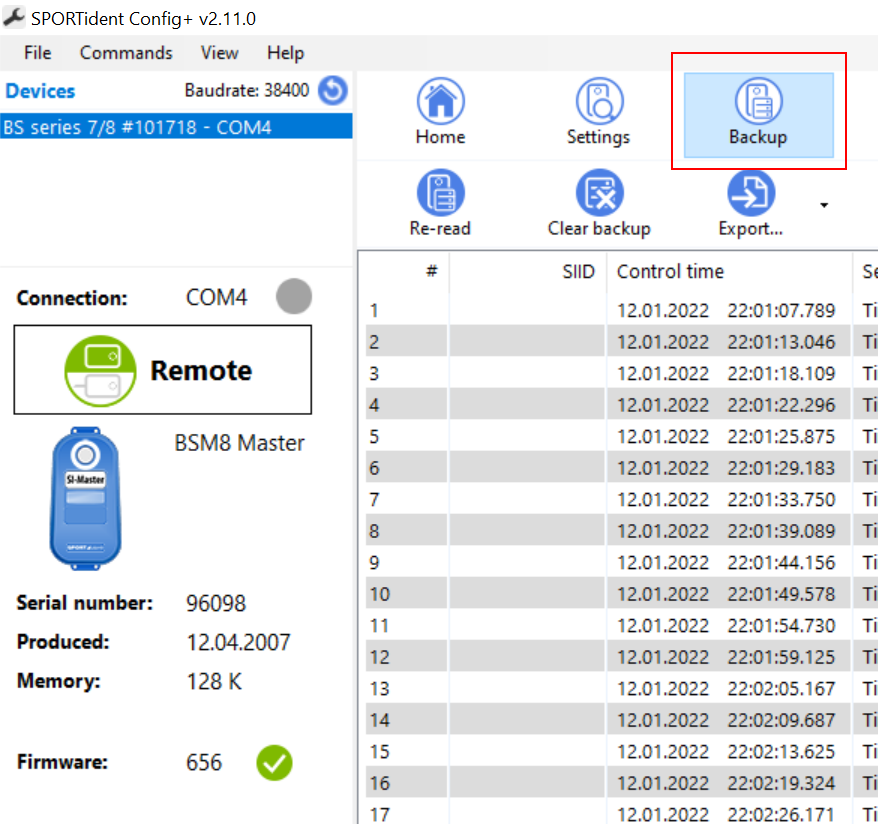Image resolution: width=878 pixels, height=824 pixels.
Task: Expand the Export dropdown arrow
Action: pos(824,205)
